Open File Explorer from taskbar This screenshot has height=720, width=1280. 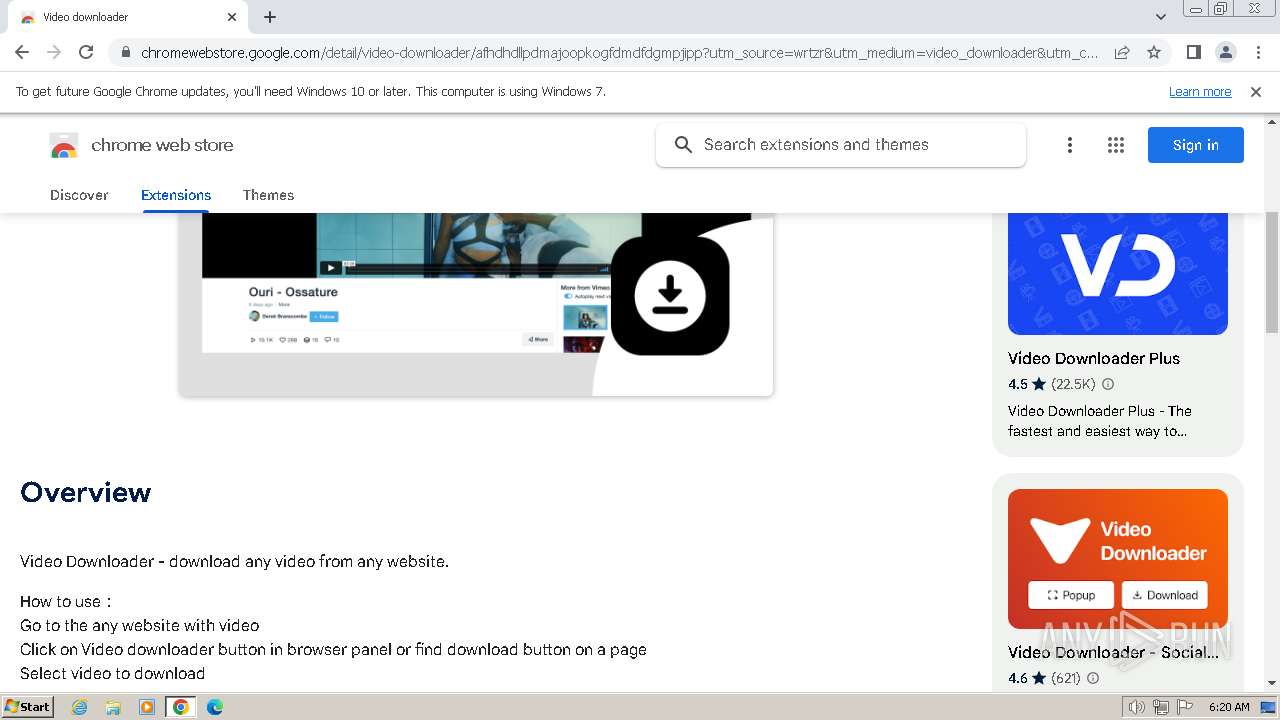(x=113, y=707)
